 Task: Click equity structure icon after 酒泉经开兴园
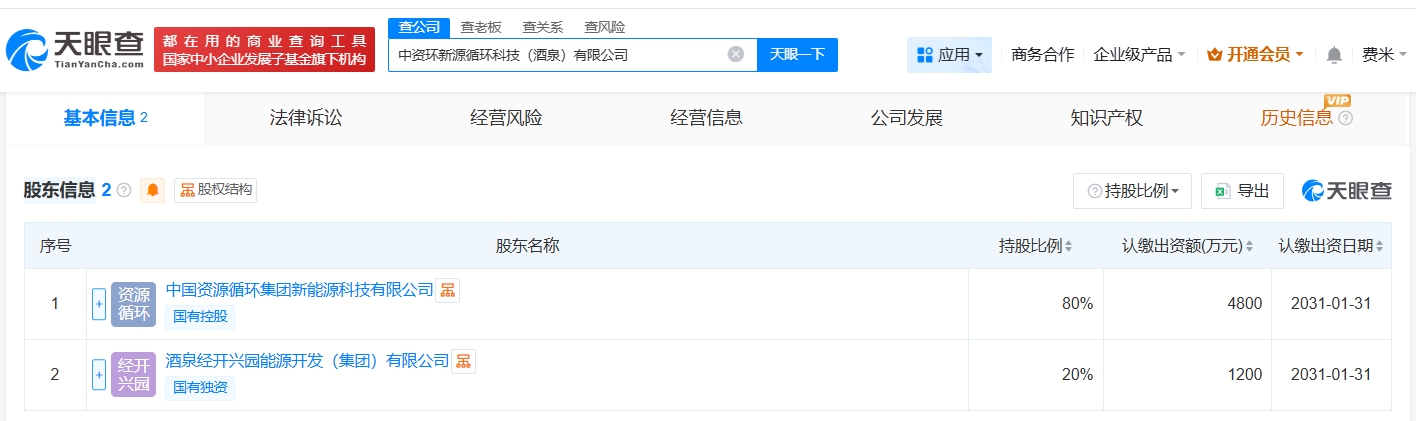463,361
